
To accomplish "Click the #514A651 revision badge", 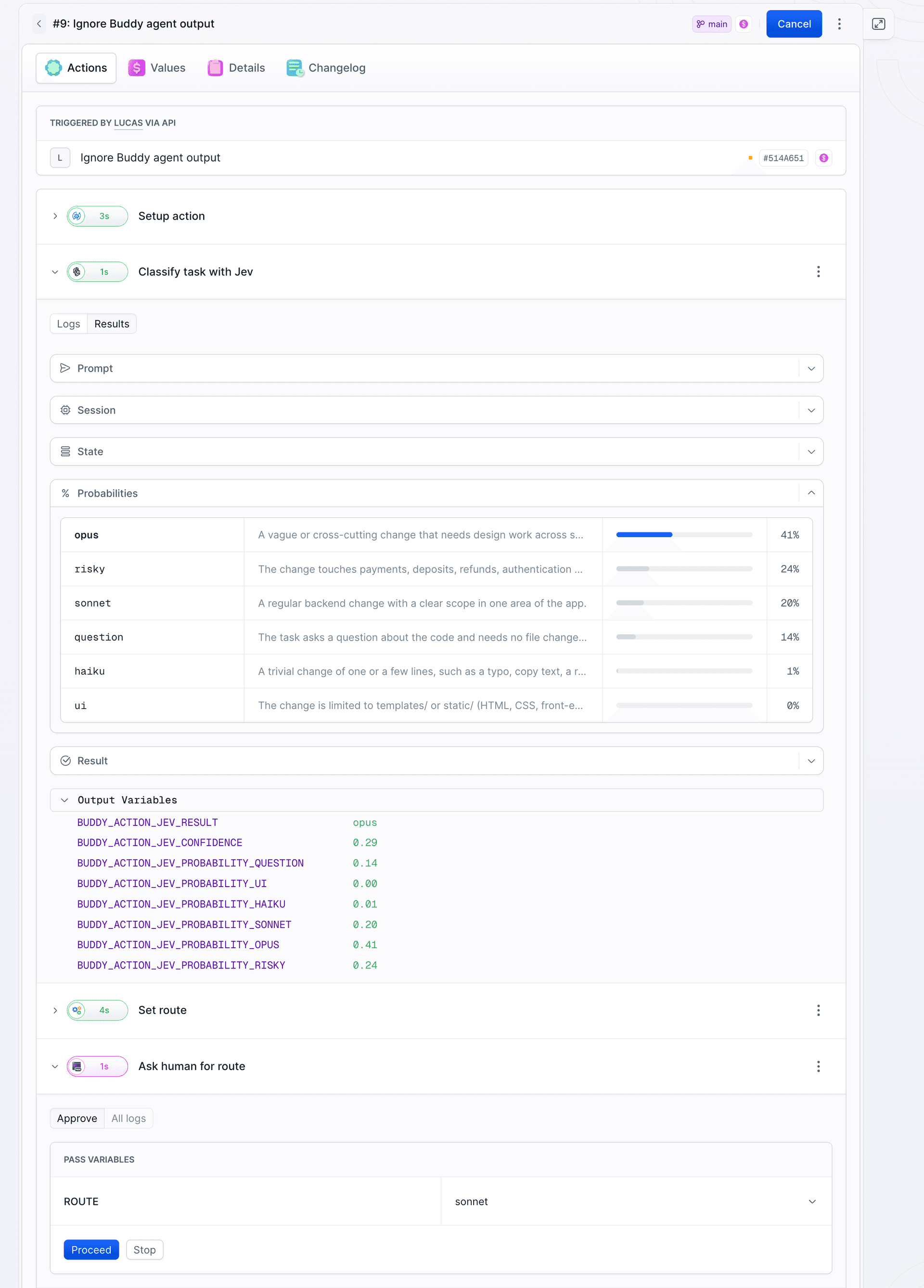I will coord(783,158).
